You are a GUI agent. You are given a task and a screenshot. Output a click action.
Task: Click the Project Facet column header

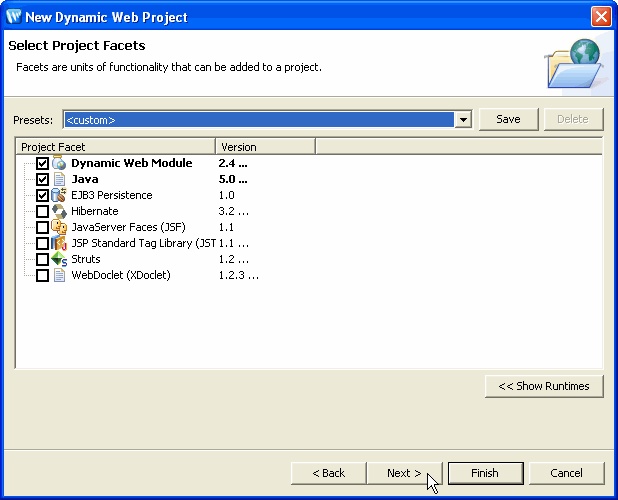[116, 147]
